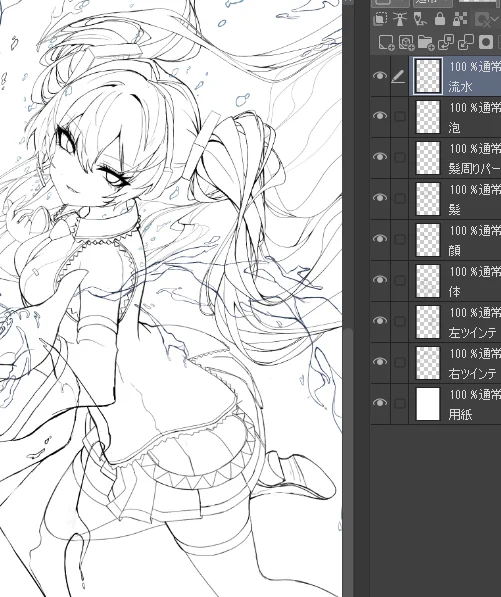This screenshot has width=501, height=597.
Task: Select the 泡 layer thumbnail
Action: (x=428, y=117)
